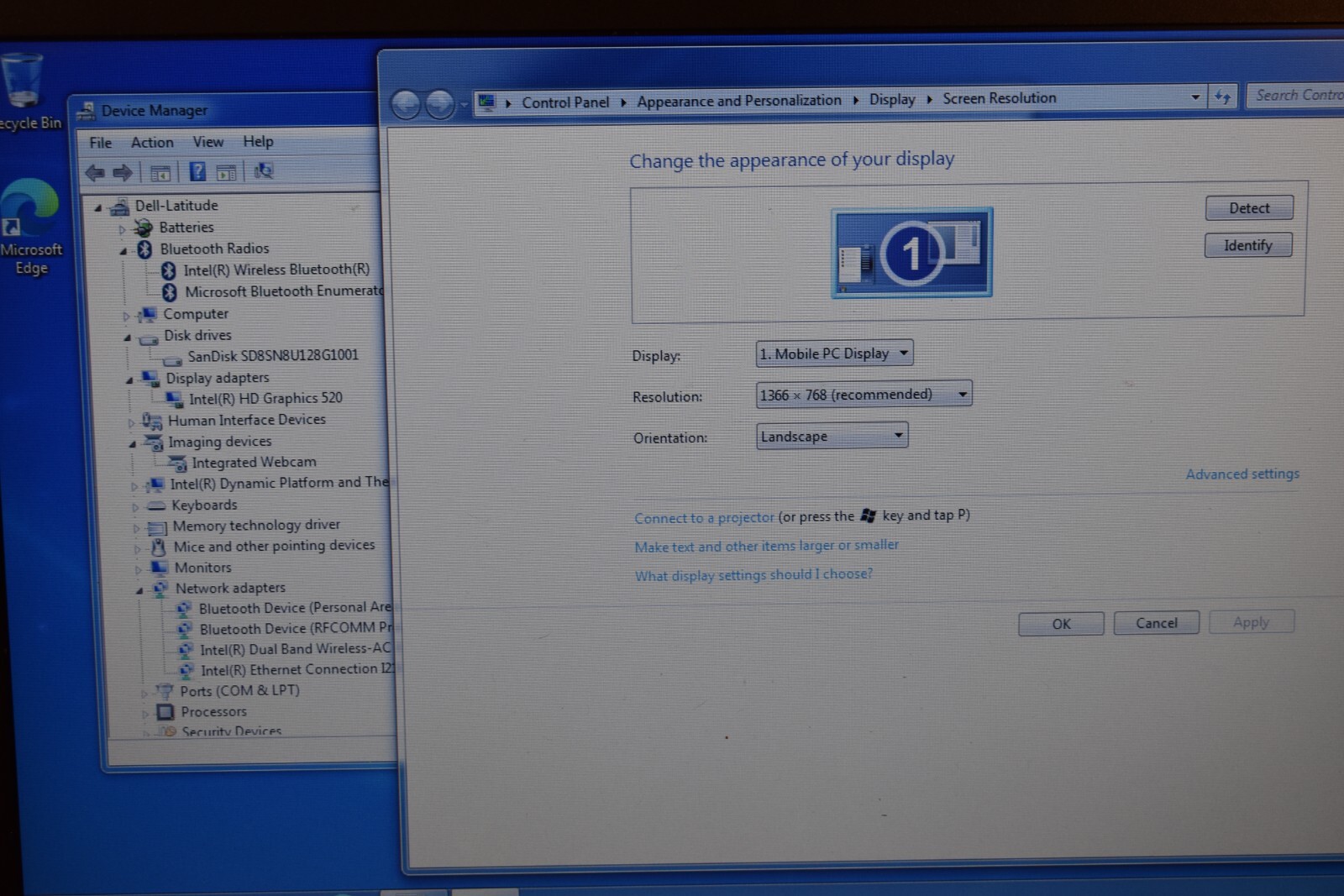Expand the Processors category

(144, 714)
